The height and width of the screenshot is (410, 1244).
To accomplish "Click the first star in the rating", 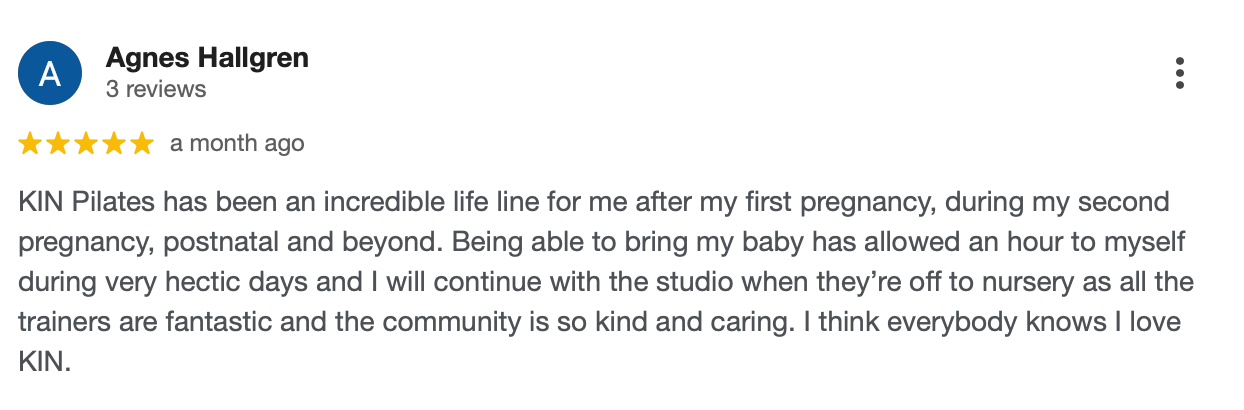I will pyautogui.click(x=30, y=144).
